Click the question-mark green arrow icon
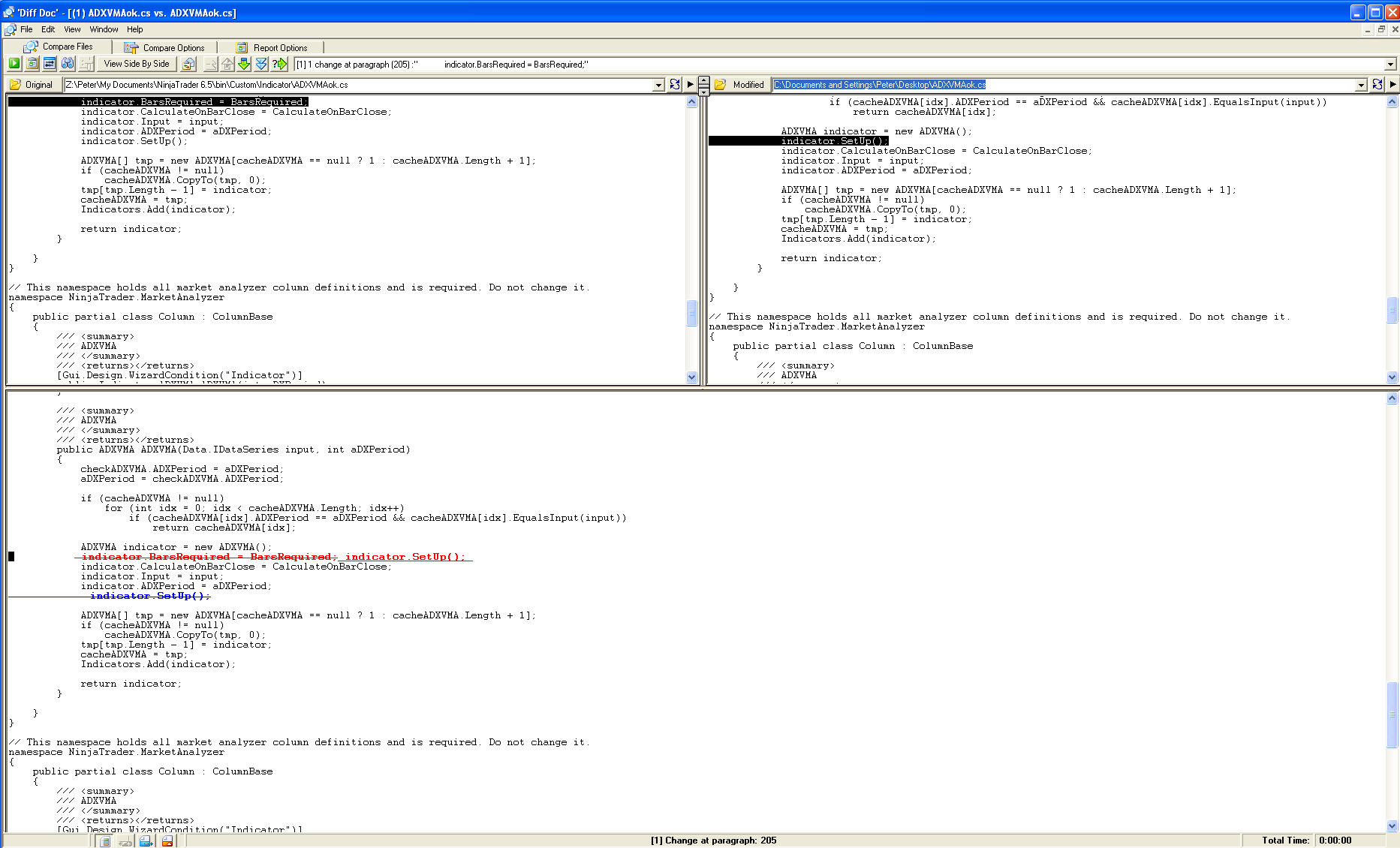Screen dimensions: 1400x848 [x=279, y=64]
